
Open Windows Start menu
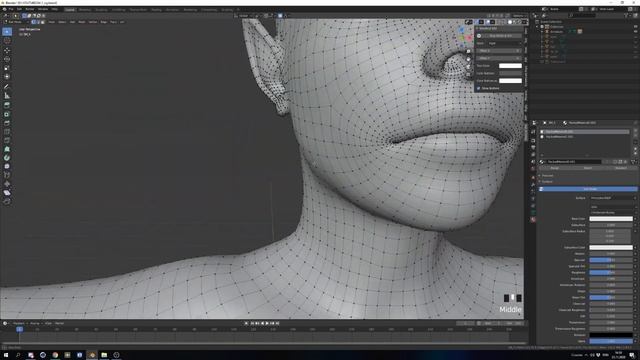[6, 355]
